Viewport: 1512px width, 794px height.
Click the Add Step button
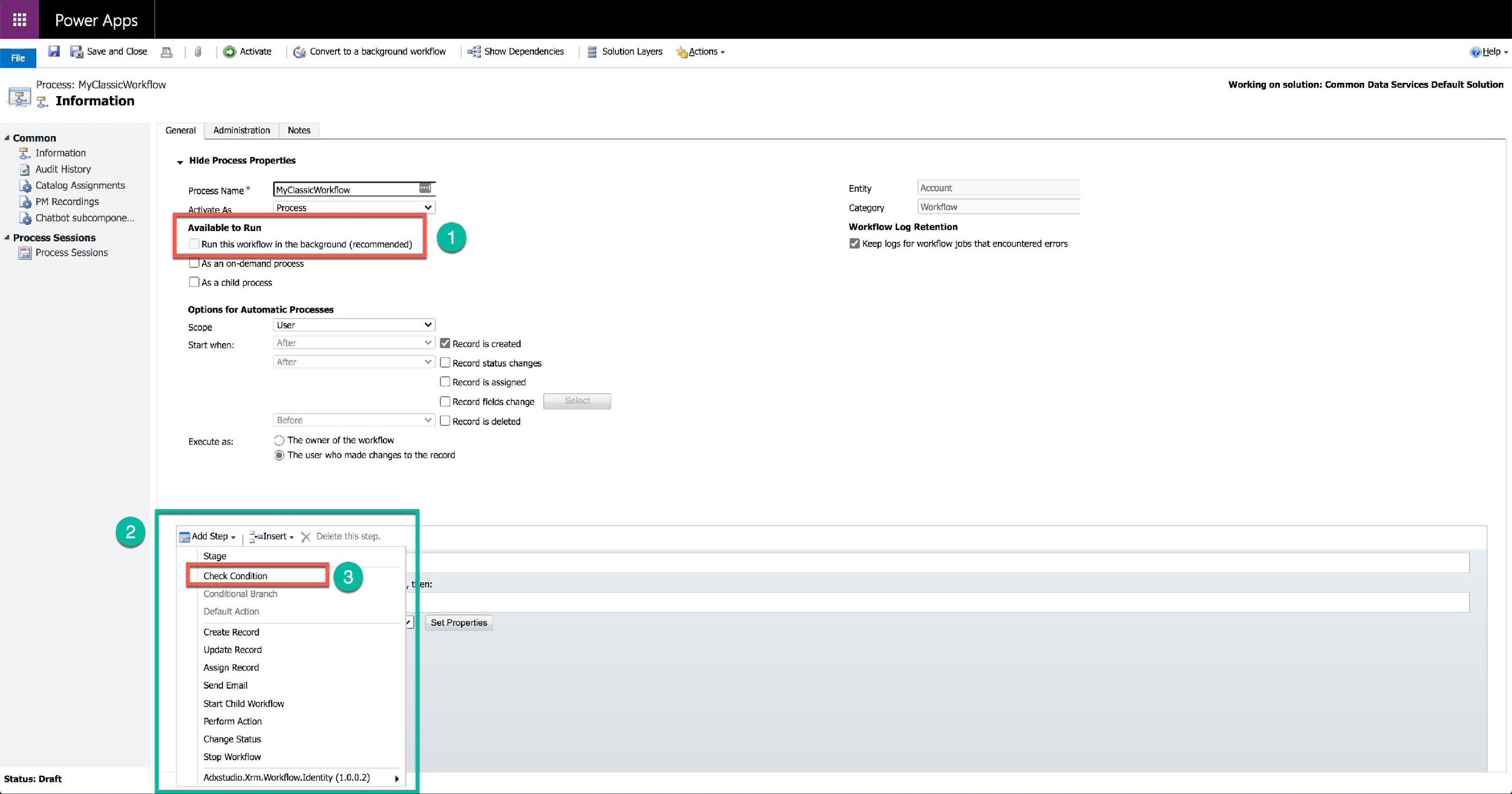(206, 536)
